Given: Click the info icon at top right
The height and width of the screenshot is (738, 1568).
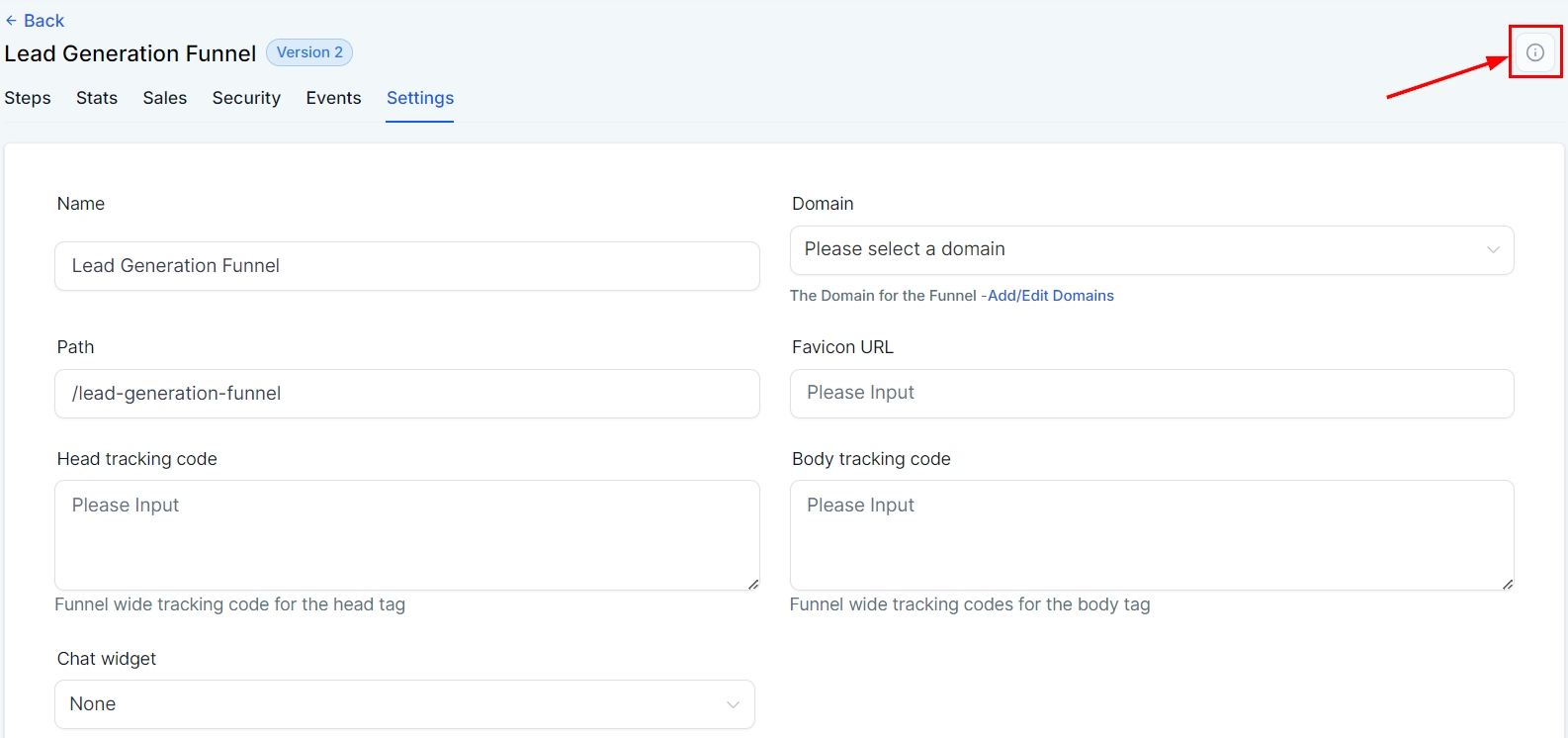Looking at the screenshot, I should tap(1534, 52).
